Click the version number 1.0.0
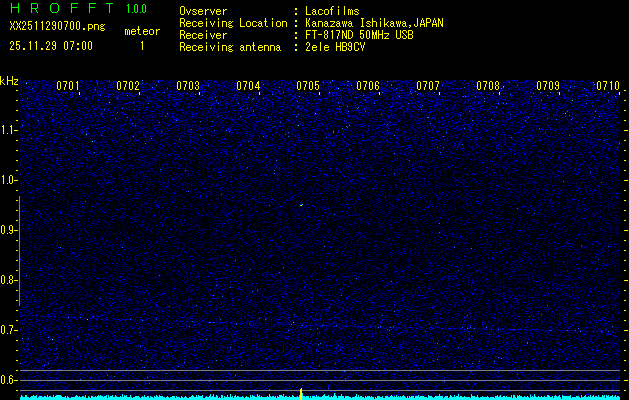Image resolution: width=629 pixels, height=400 pixels. pos(136,9)
